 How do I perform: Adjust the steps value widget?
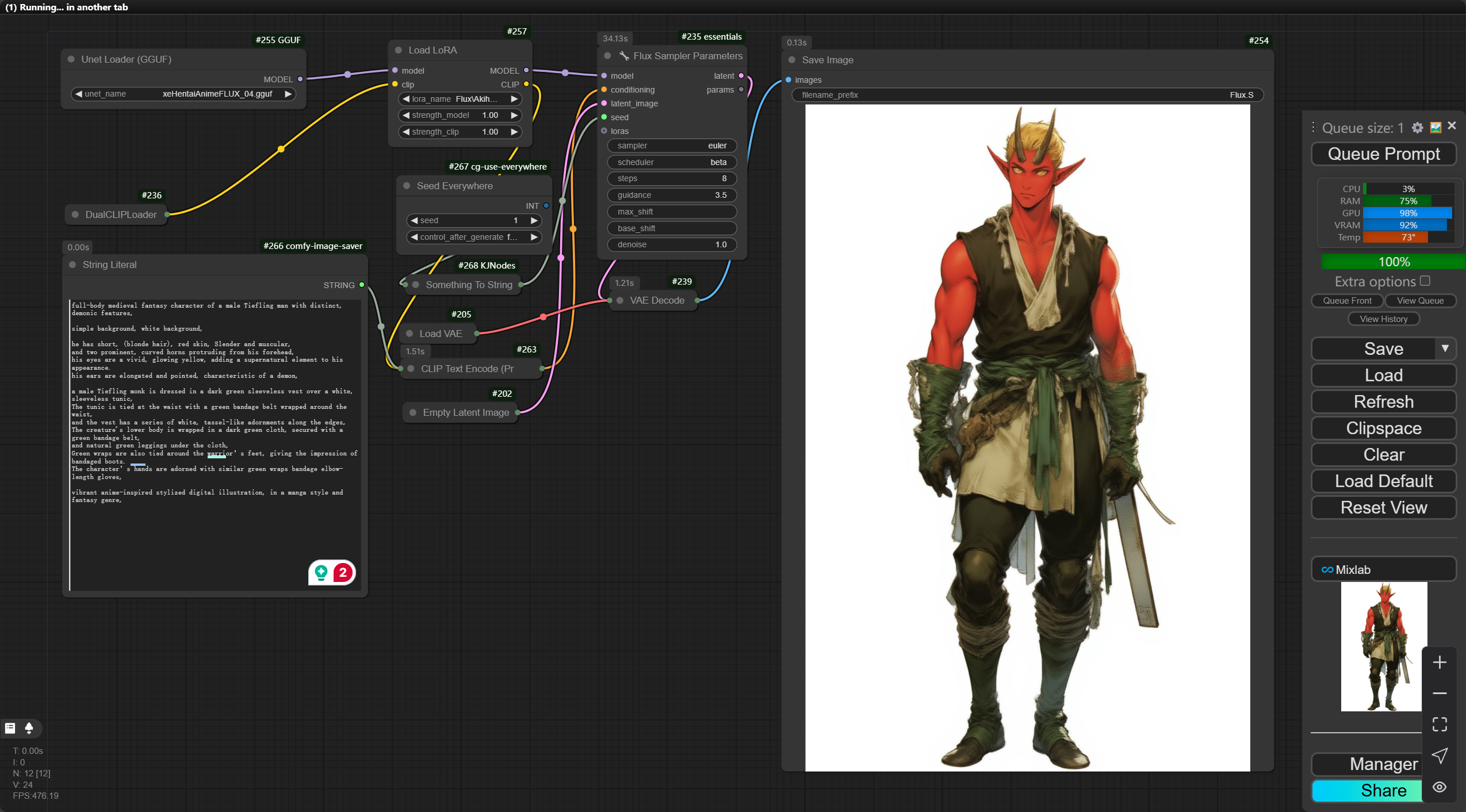671,178
